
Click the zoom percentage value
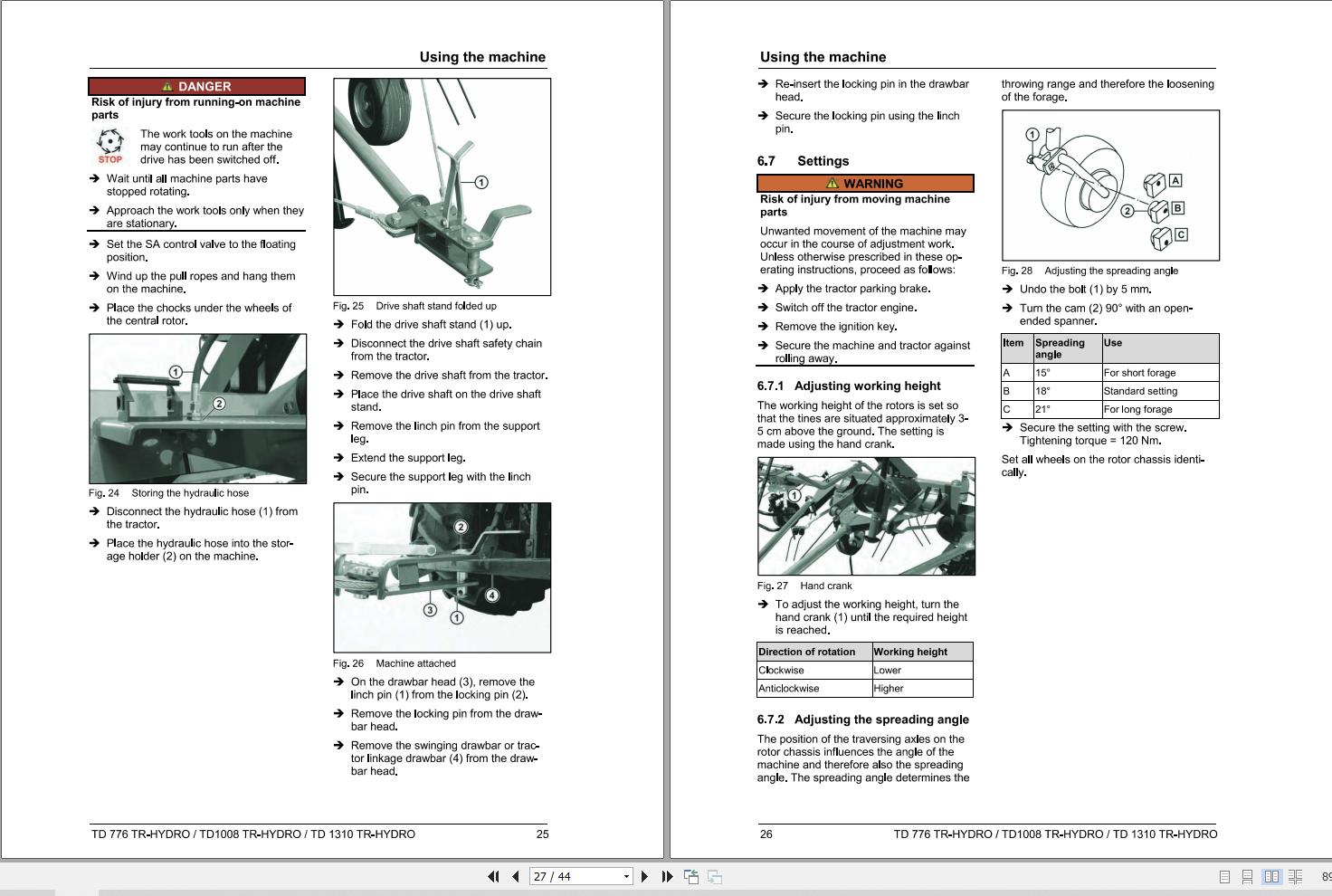pos(1326,877)
